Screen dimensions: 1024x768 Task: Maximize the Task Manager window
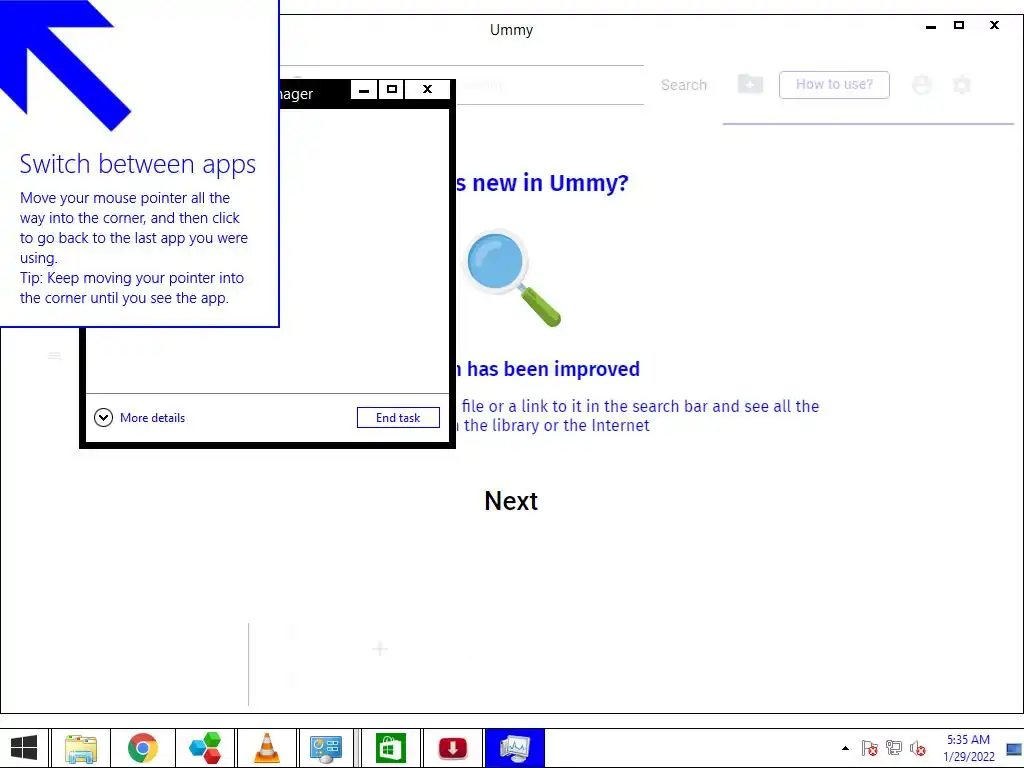pyautogui.click(x=391, y=89)
